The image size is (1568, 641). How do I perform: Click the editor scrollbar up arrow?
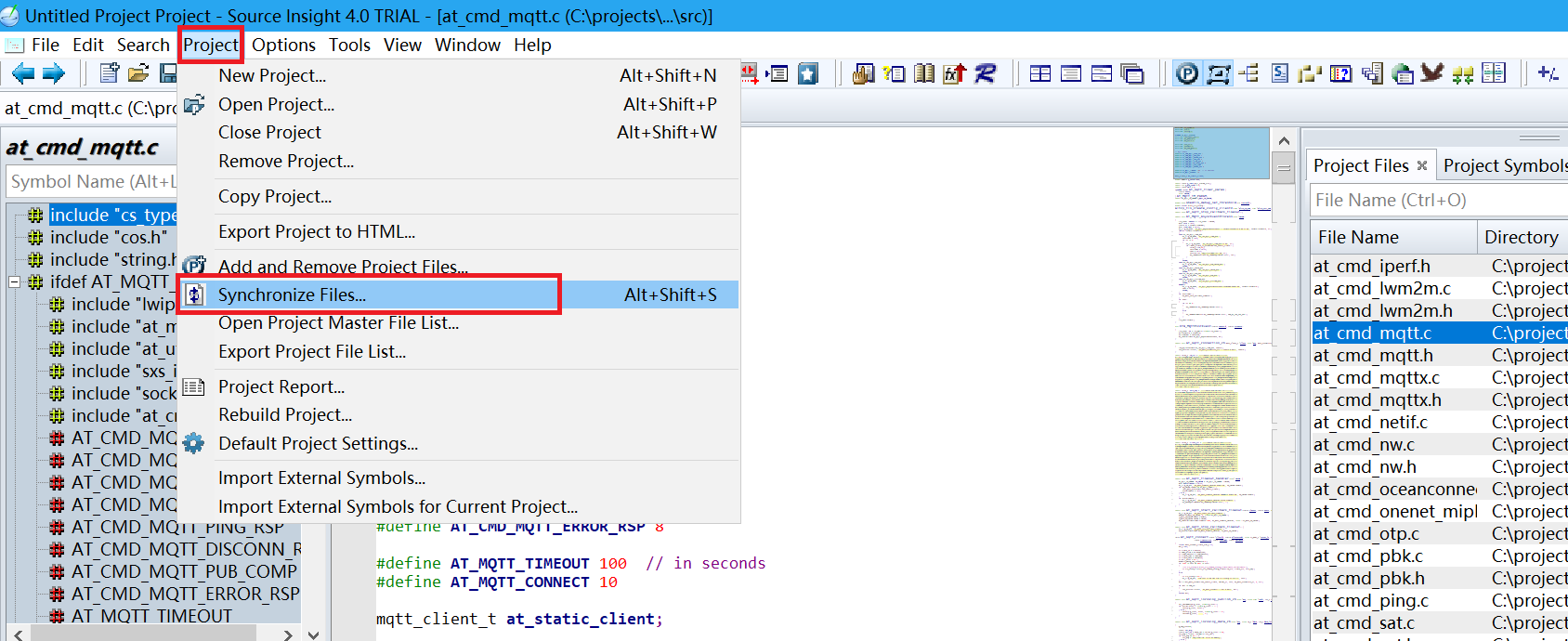1284,140
